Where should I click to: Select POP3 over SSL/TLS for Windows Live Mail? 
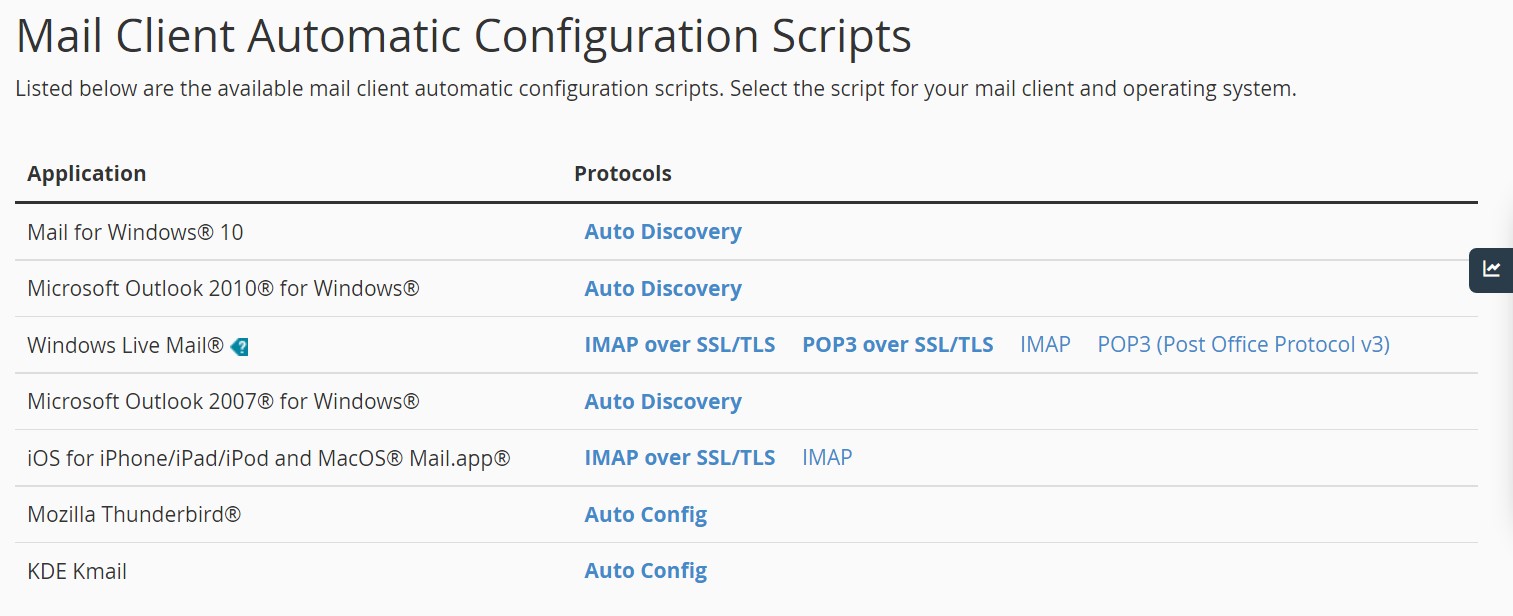click(898, 345)
